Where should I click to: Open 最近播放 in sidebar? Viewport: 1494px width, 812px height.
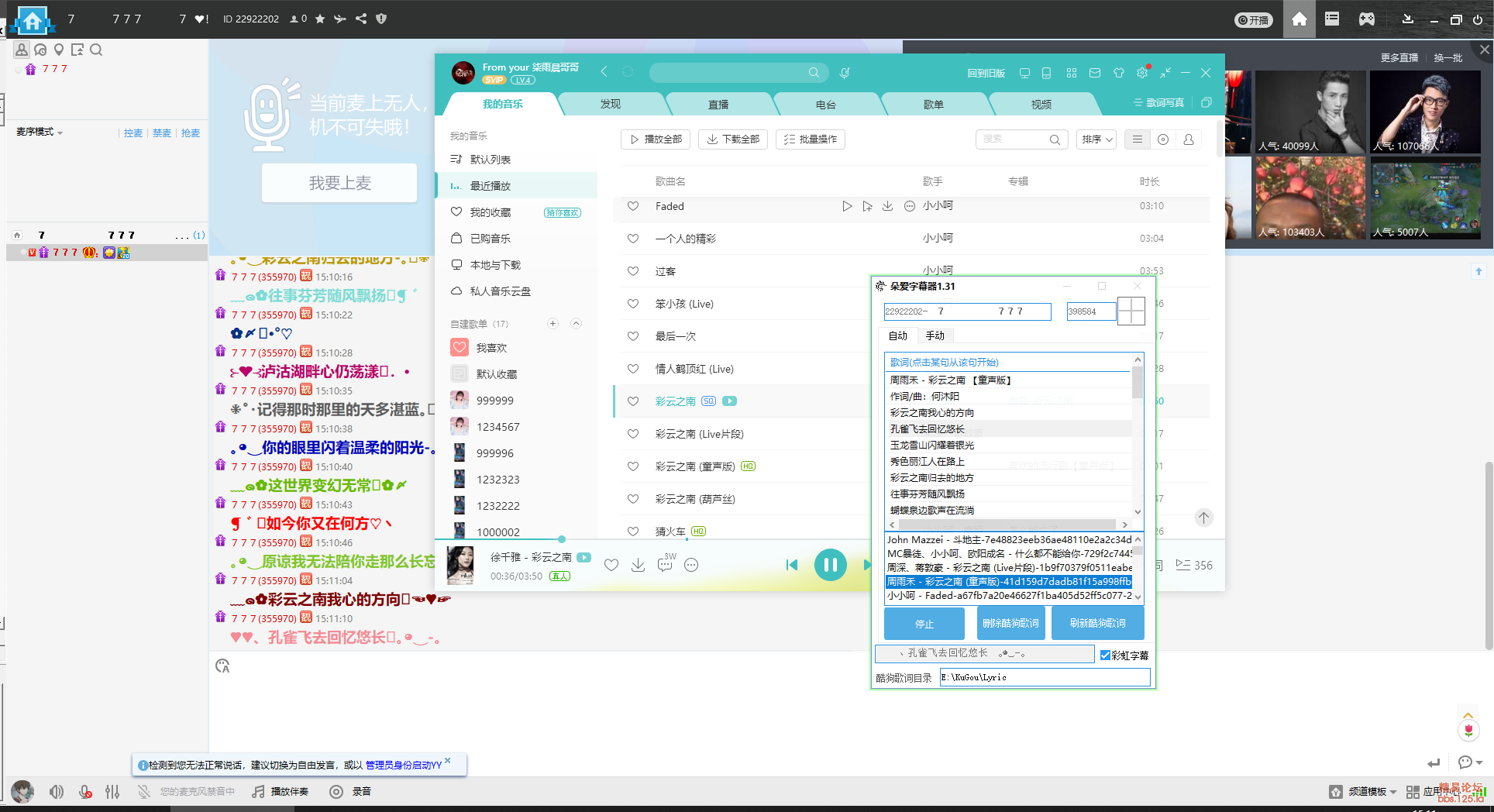[x=516, y=186]
